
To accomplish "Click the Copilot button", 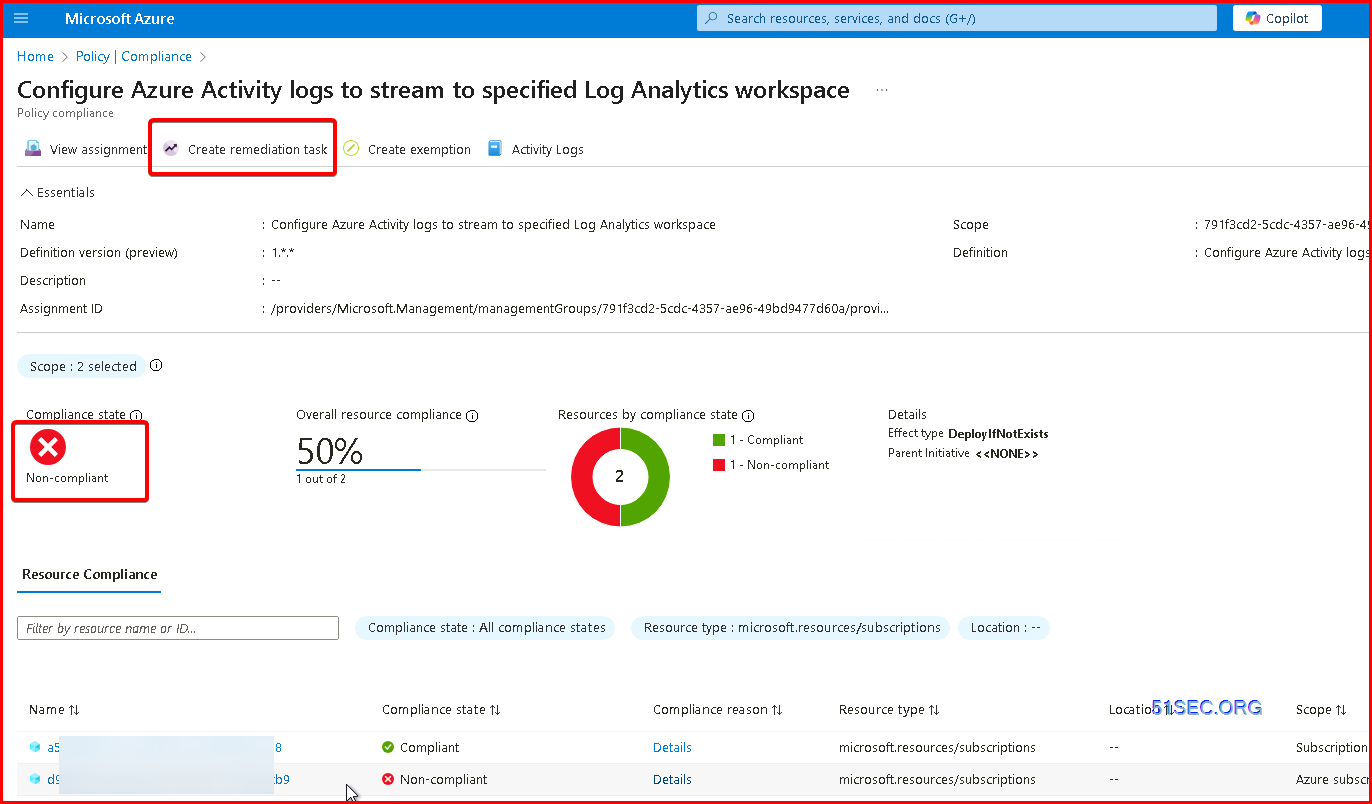I will 1277,18.
